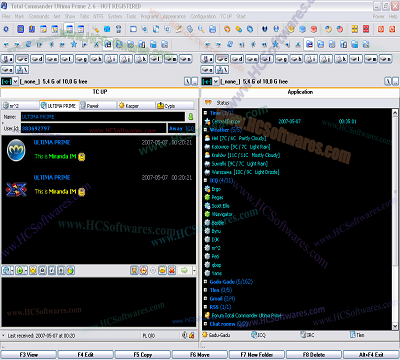400x360 pixels.
Task: Click the gear icon at toolbar start
Action: [x=6, y=29]
